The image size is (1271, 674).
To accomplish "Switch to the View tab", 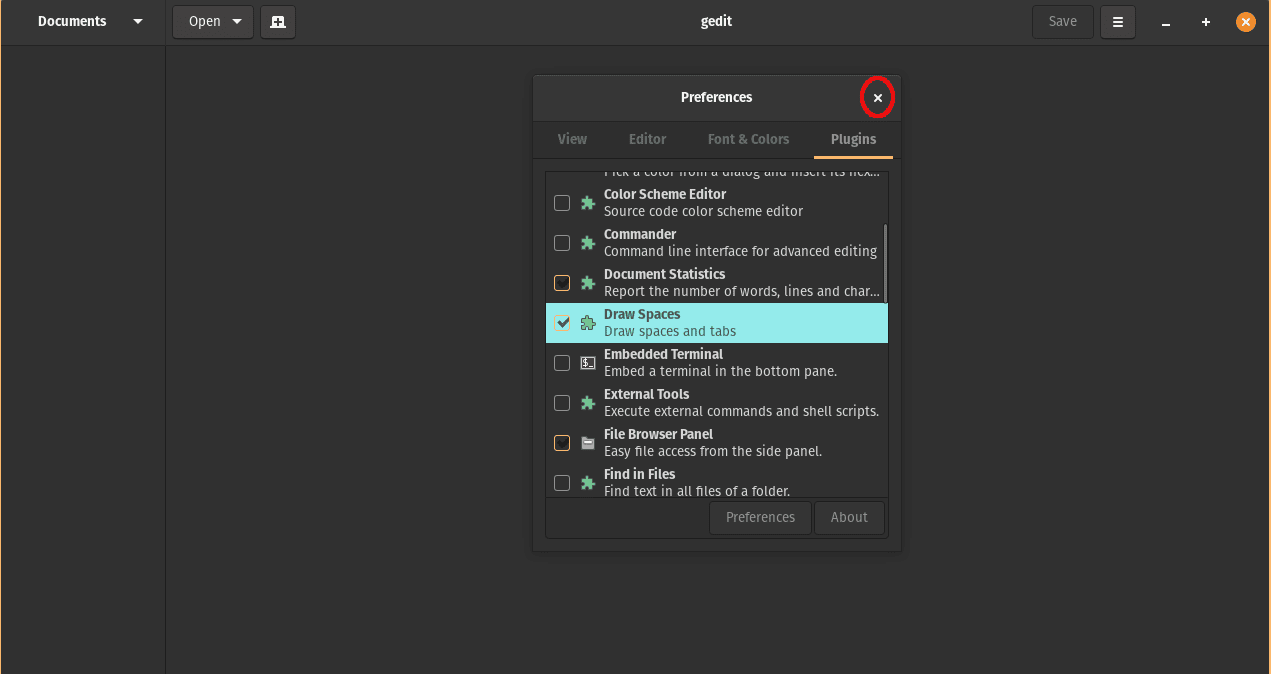I will [x=572, y=140].
